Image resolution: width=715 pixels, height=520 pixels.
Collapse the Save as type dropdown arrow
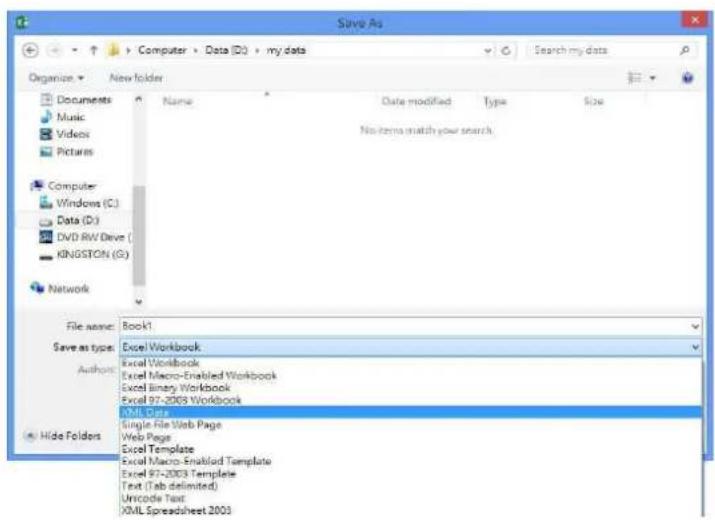695,347
